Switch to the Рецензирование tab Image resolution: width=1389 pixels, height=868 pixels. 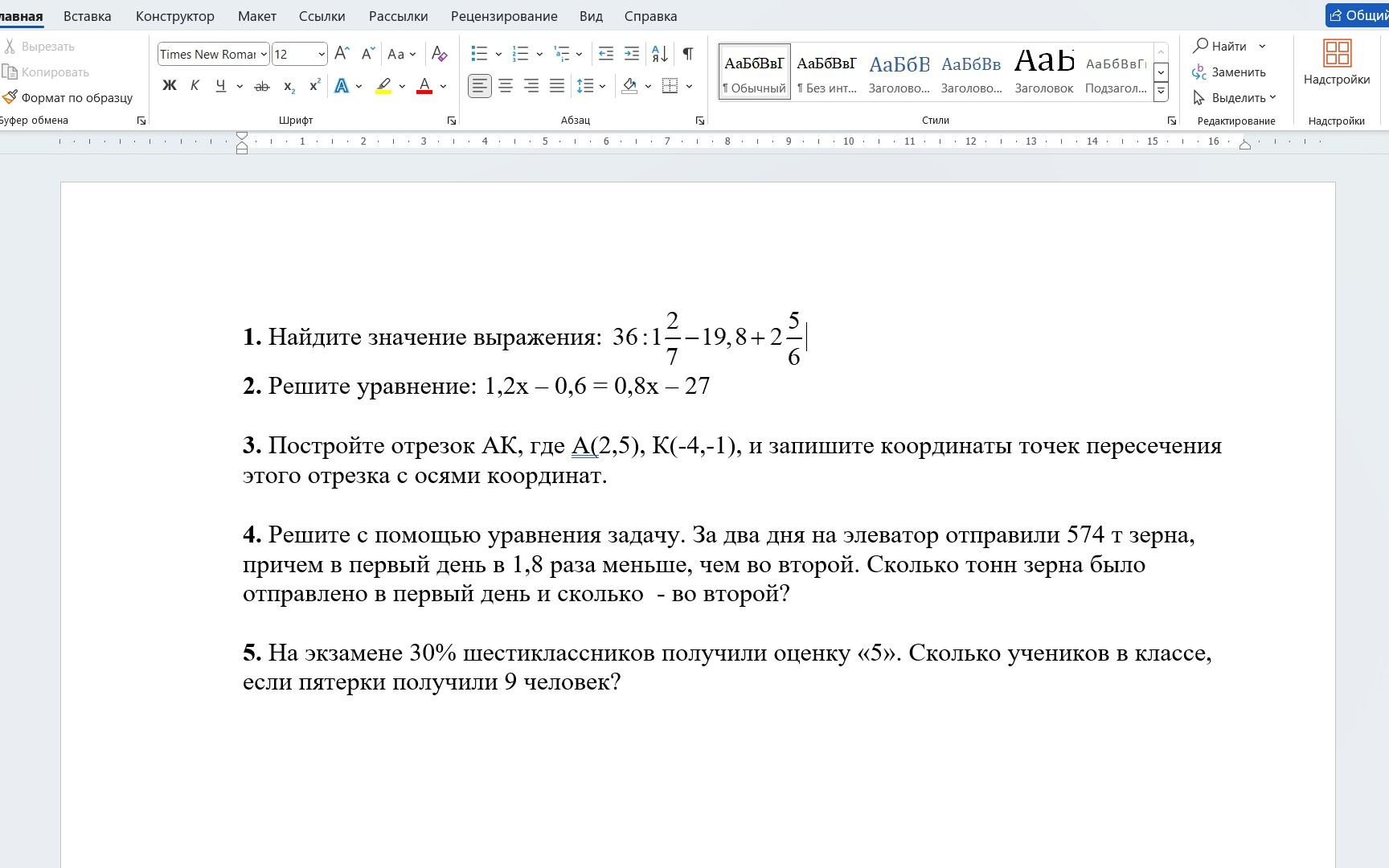(x=504, y=16)
